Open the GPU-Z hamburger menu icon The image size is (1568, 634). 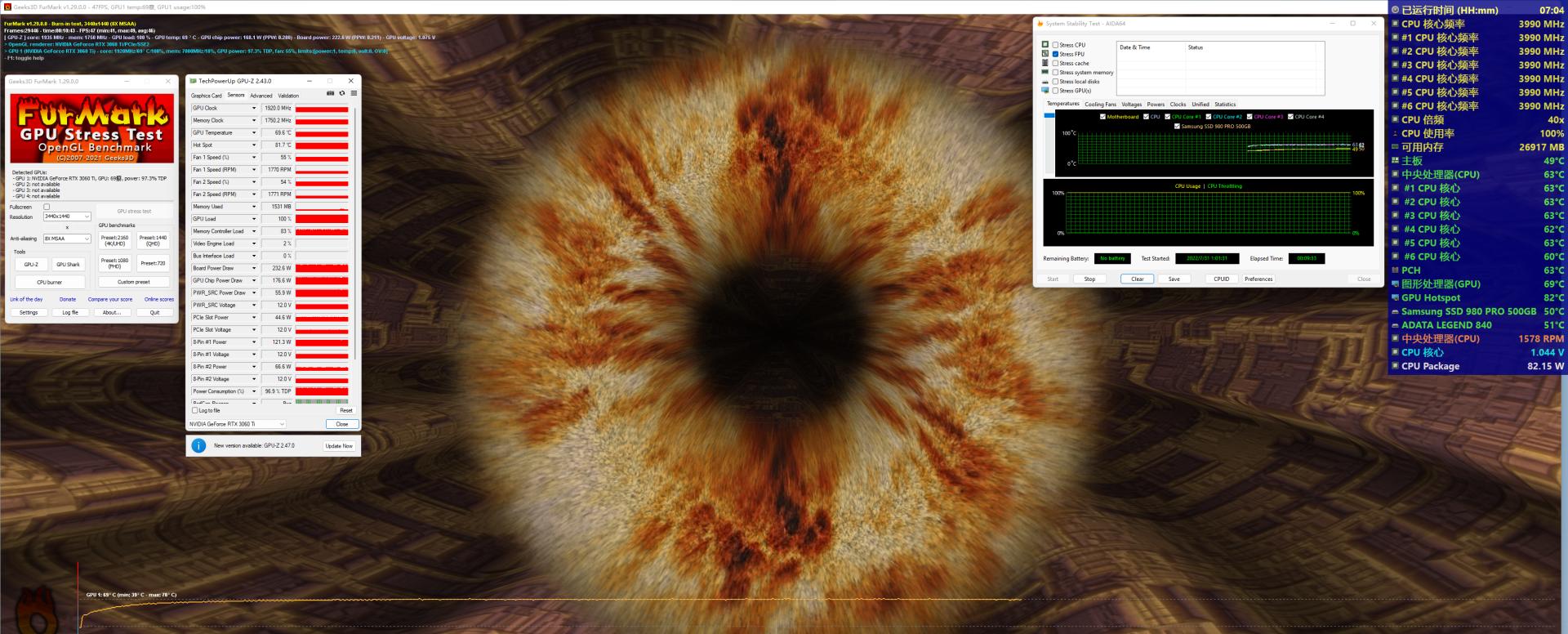click(x=354, y=93)
